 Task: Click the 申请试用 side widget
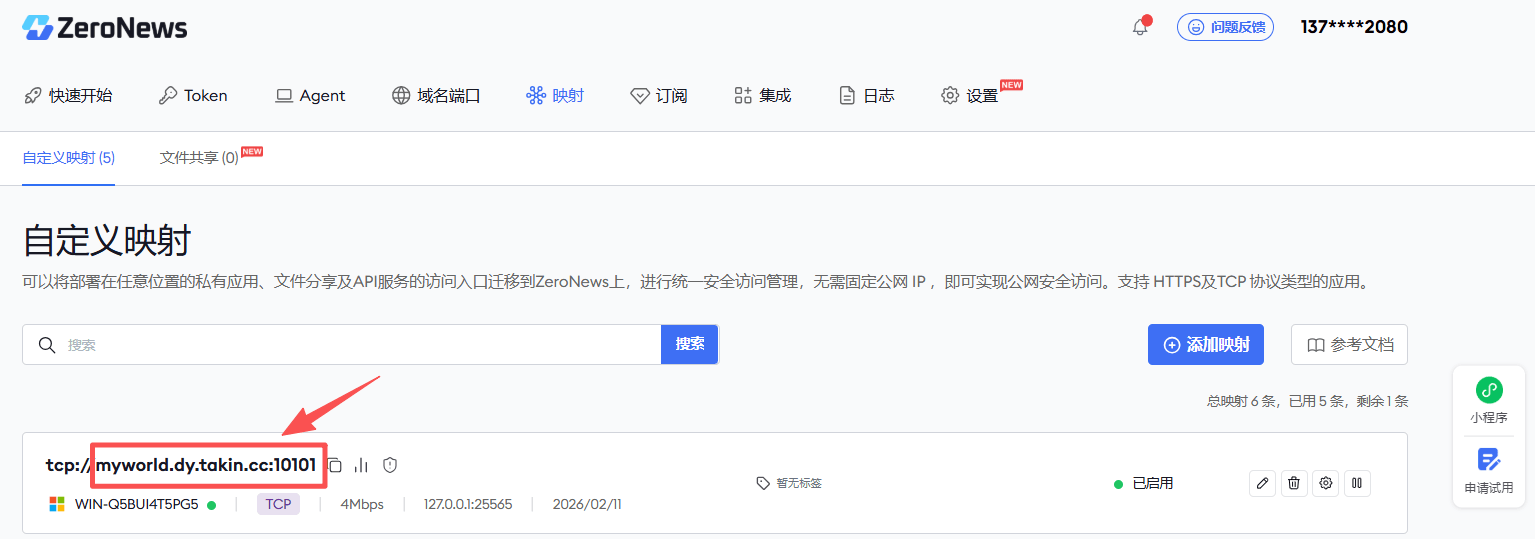[x=1489, y=470]
